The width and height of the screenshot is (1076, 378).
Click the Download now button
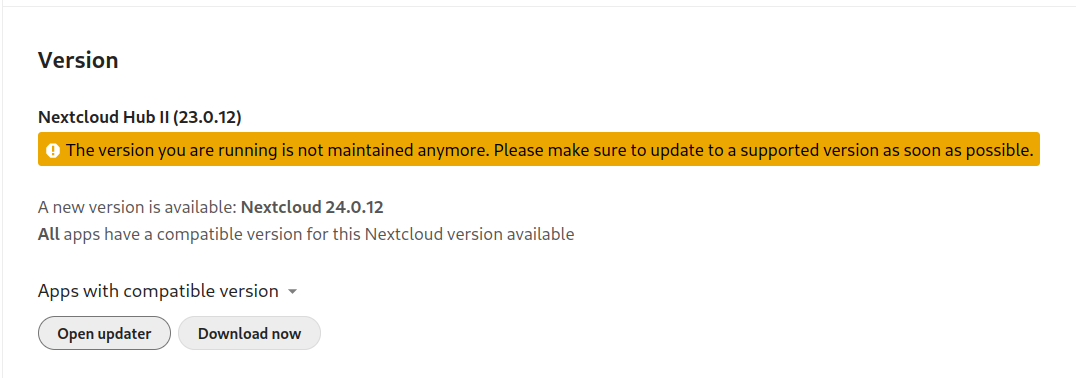click(x=249, y=333)
